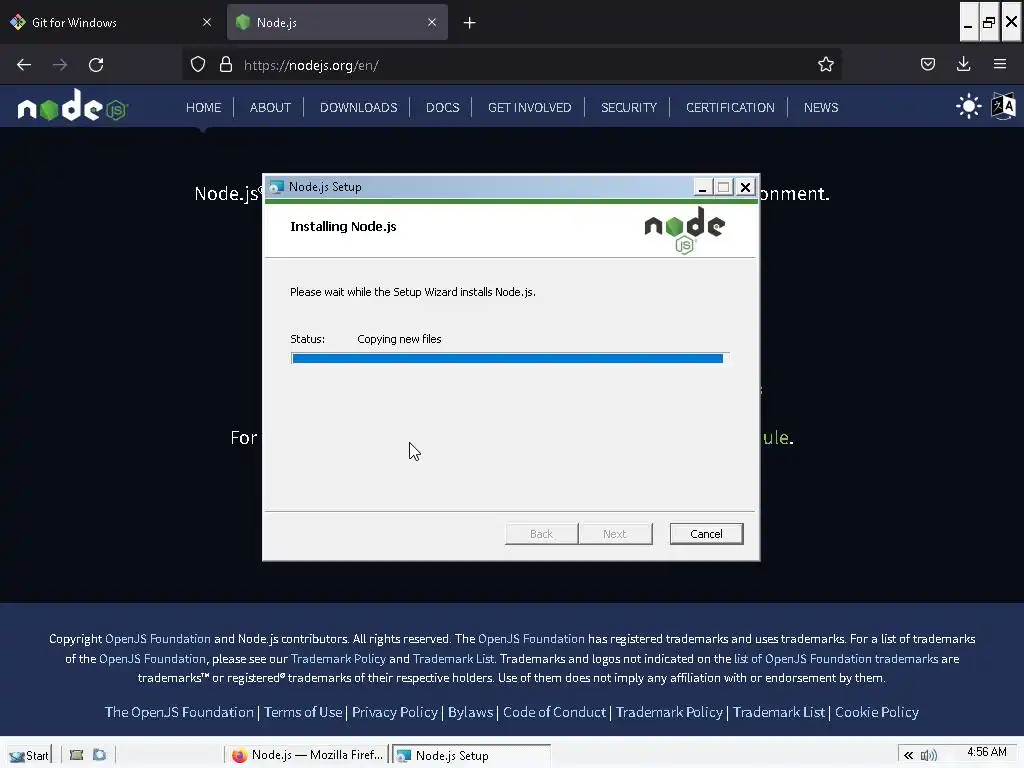Open the Code of Conduct footer link
The width and height of the screenshot is (1024, 768).
(554, 712)
